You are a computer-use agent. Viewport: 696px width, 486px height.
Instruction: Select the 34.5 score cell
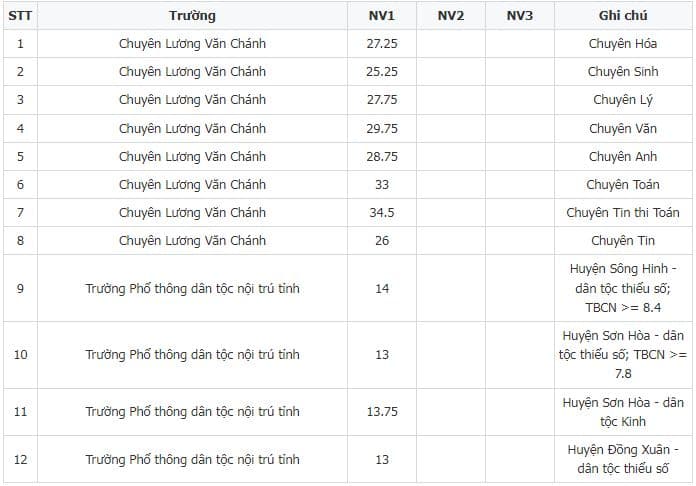381,213
